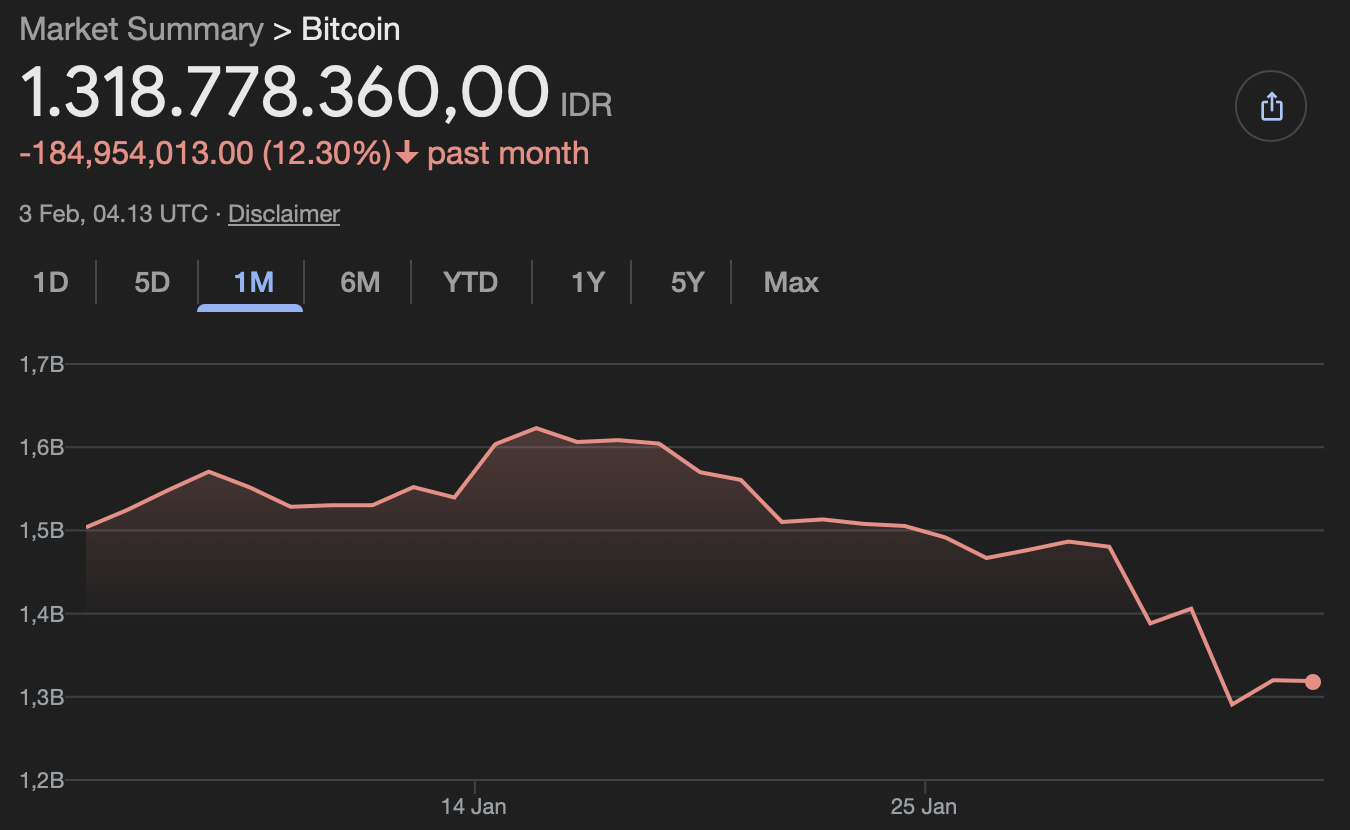1350x830 pixels.
Task: Click the active 1M tab
Action: (x=253, y=283)
